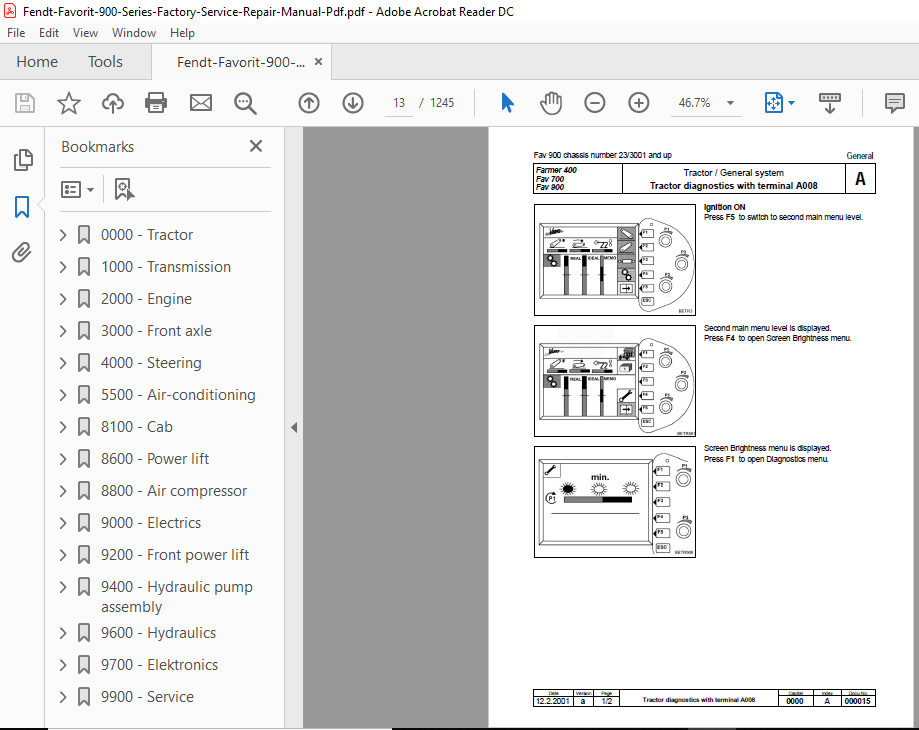Jump to 9900 - Service bookmark
Screen dimensions: 919x730
(147, 697)
